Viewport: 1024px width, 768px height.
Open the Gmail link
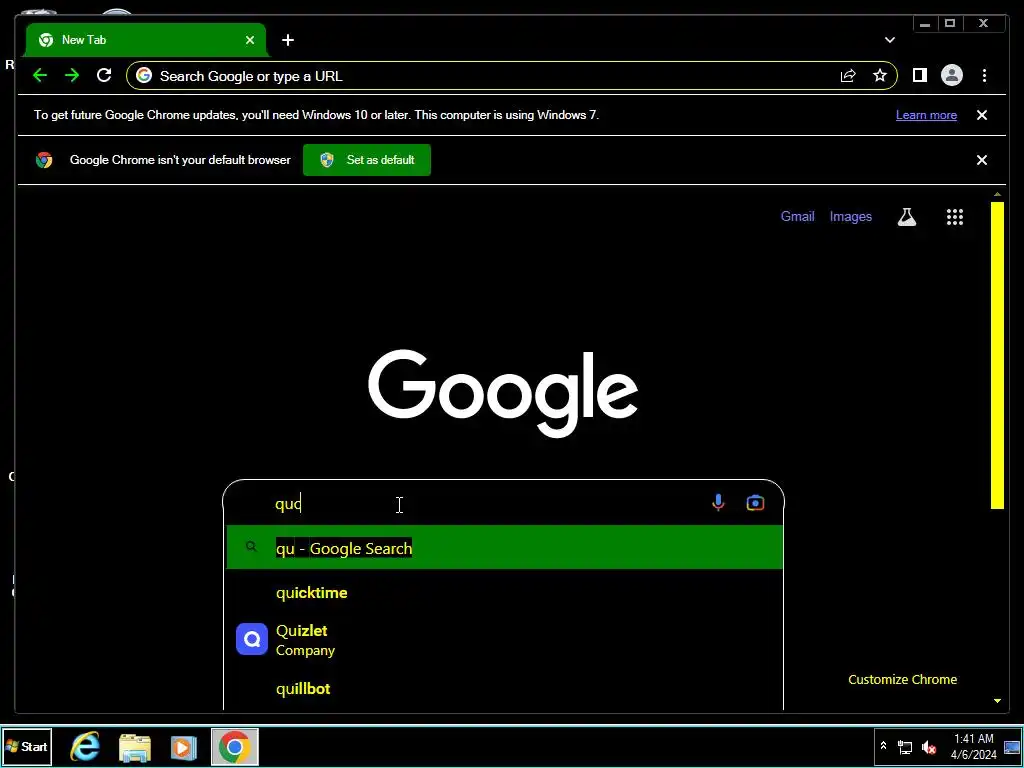797,217
